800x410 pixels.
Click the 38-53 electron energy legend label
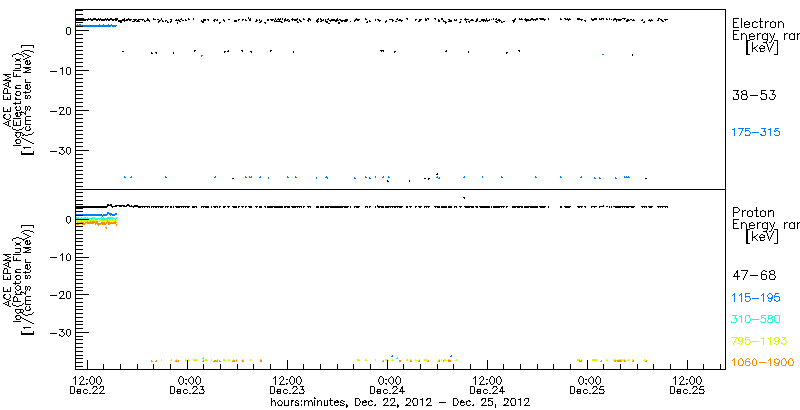click(754, 95)
